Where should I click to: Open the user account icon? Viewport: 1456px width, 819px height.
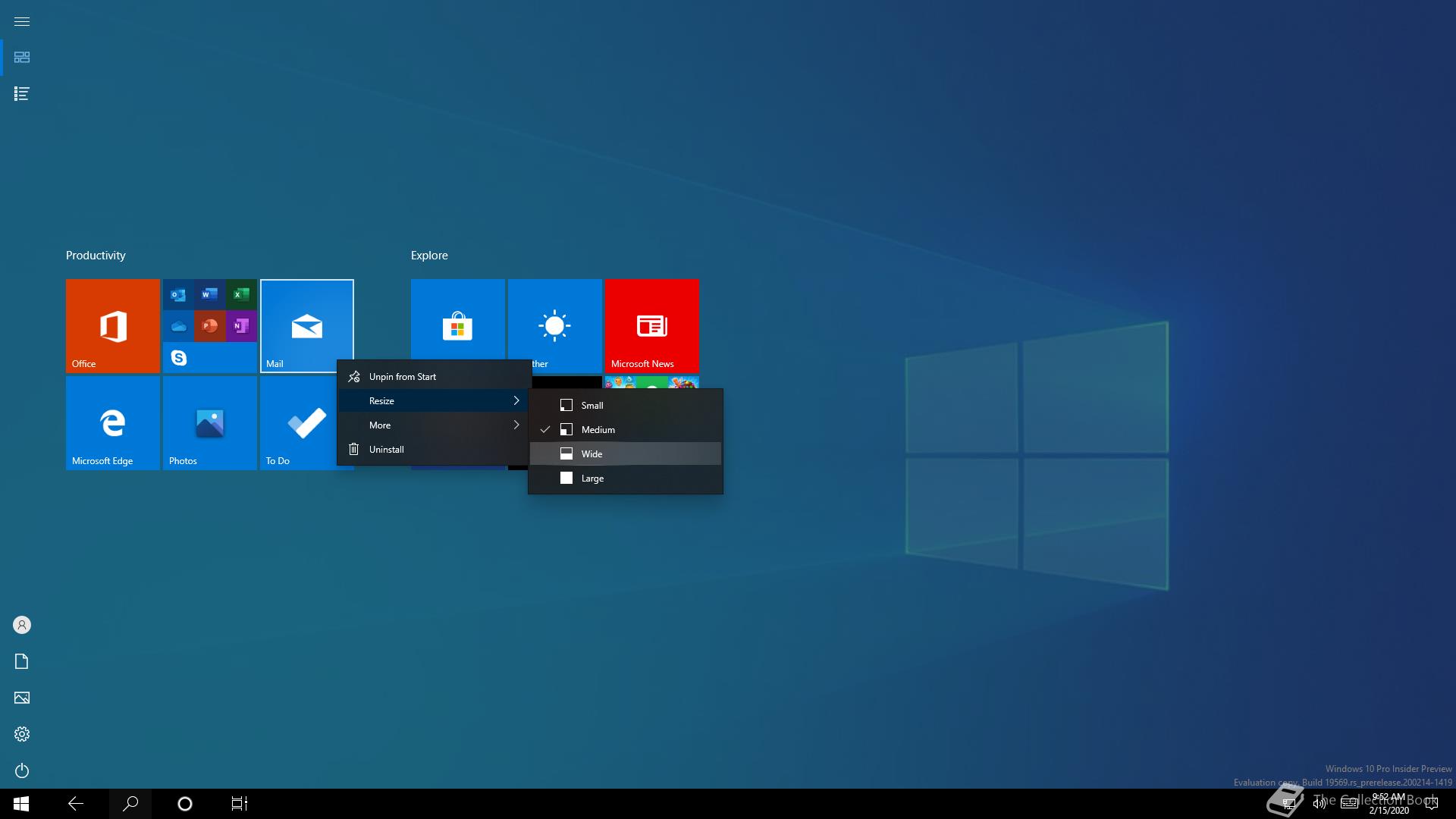tap(22, 625)
